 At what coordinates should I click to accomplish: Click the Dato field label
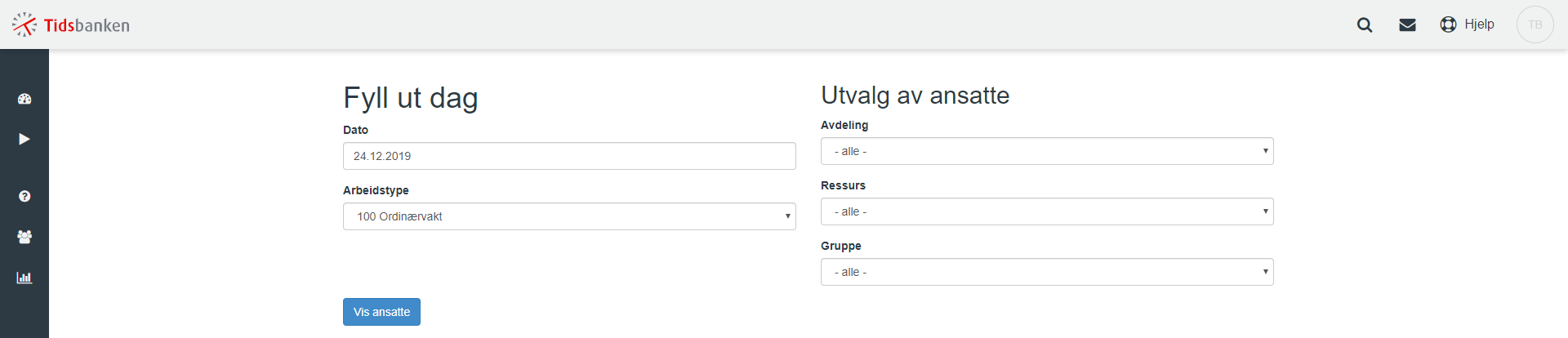coord(355,130)
